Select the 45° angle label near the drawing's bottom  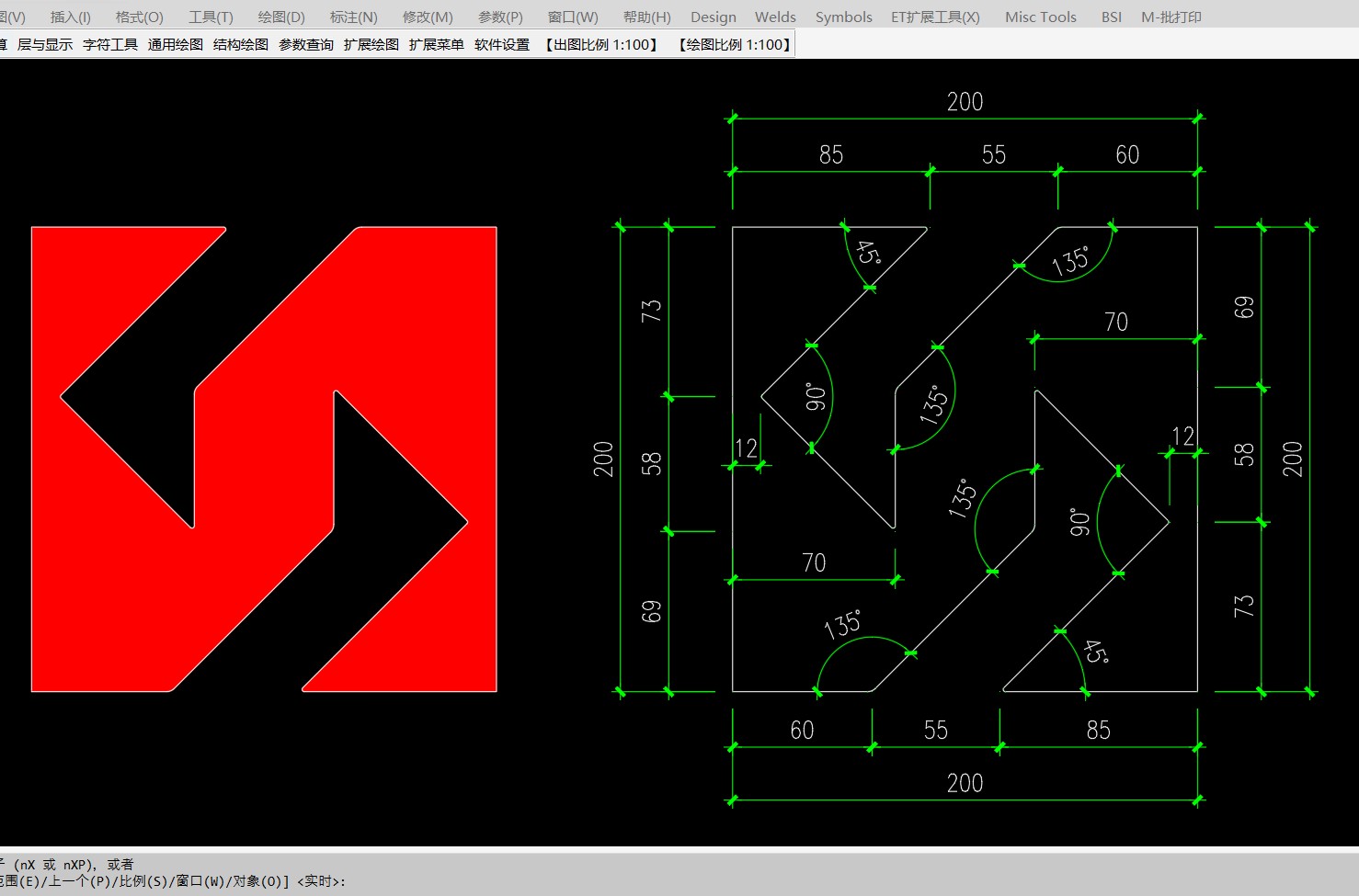tap(1095, 652)
